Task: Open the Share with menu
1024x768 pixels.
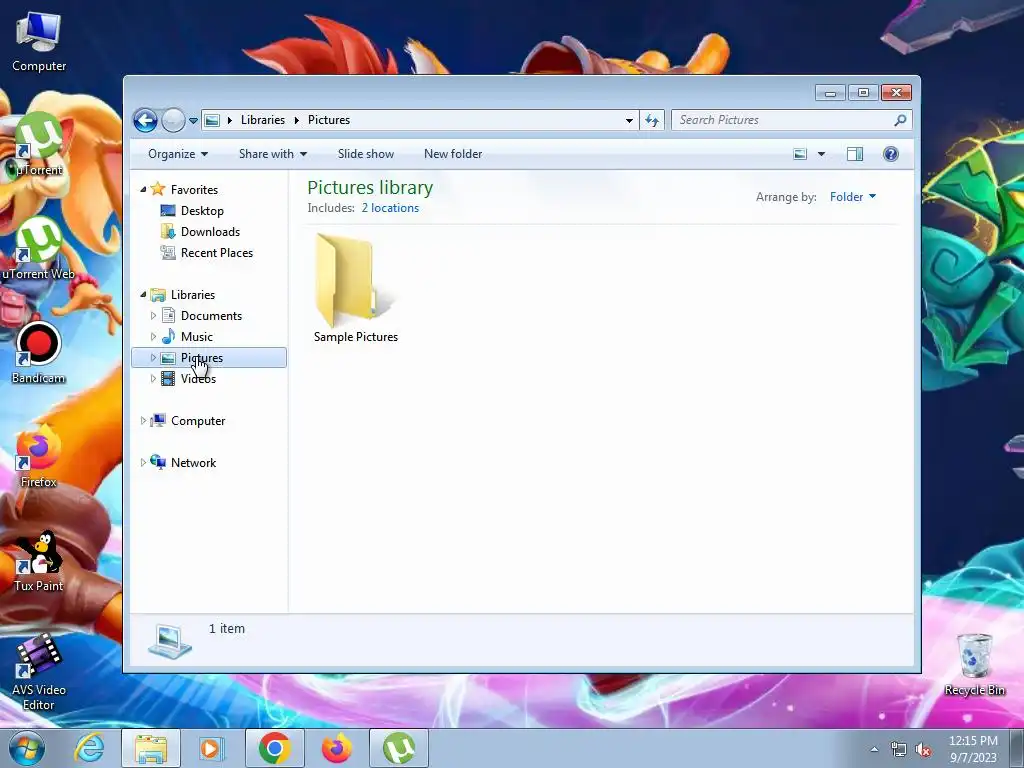Action: pyautogui.click(x=272, y=154)
